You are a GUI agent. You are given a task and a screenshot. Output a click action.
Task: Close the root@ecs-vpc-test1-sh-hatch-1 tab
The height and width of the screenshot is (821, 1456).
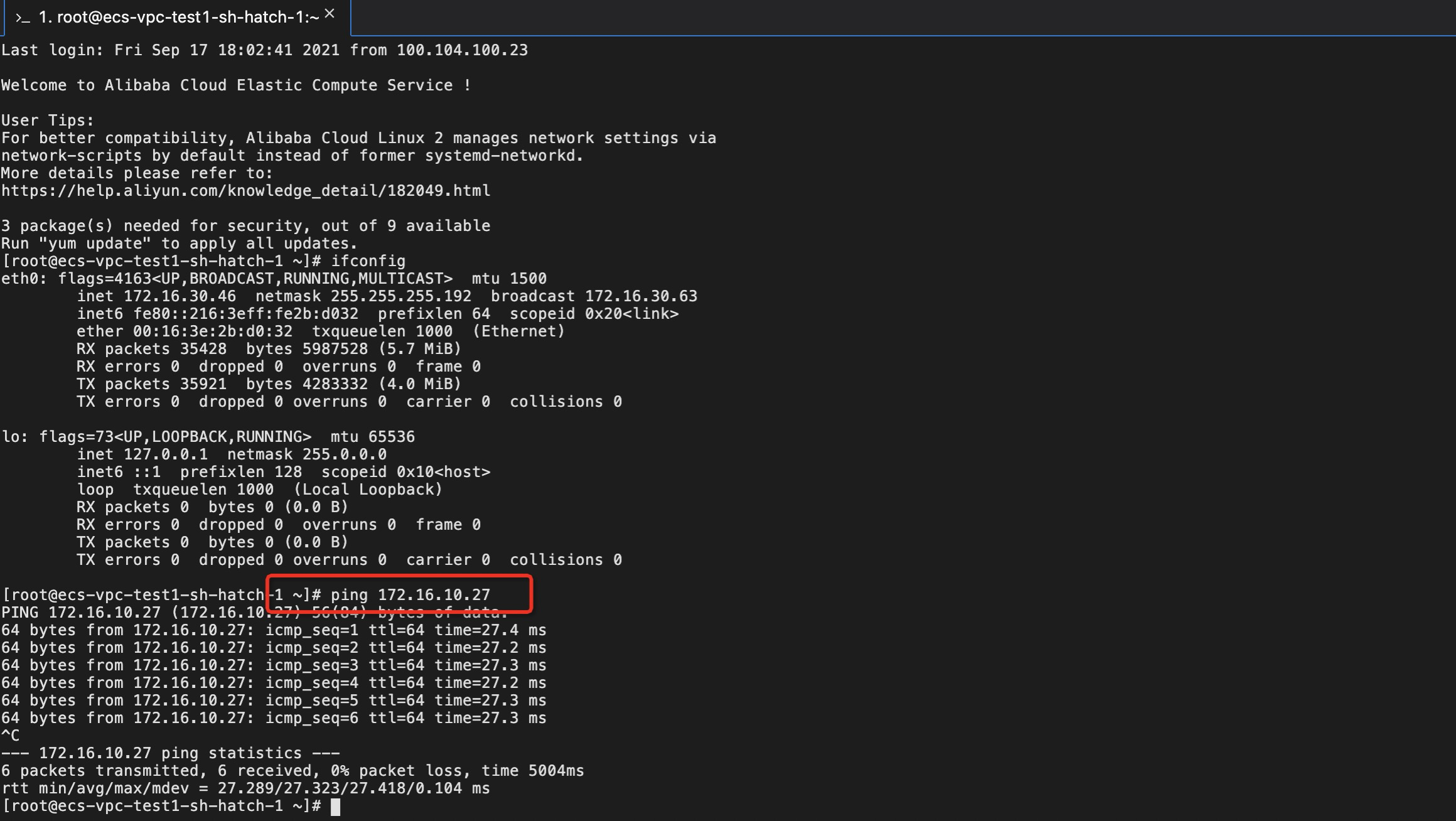[329, 14]
